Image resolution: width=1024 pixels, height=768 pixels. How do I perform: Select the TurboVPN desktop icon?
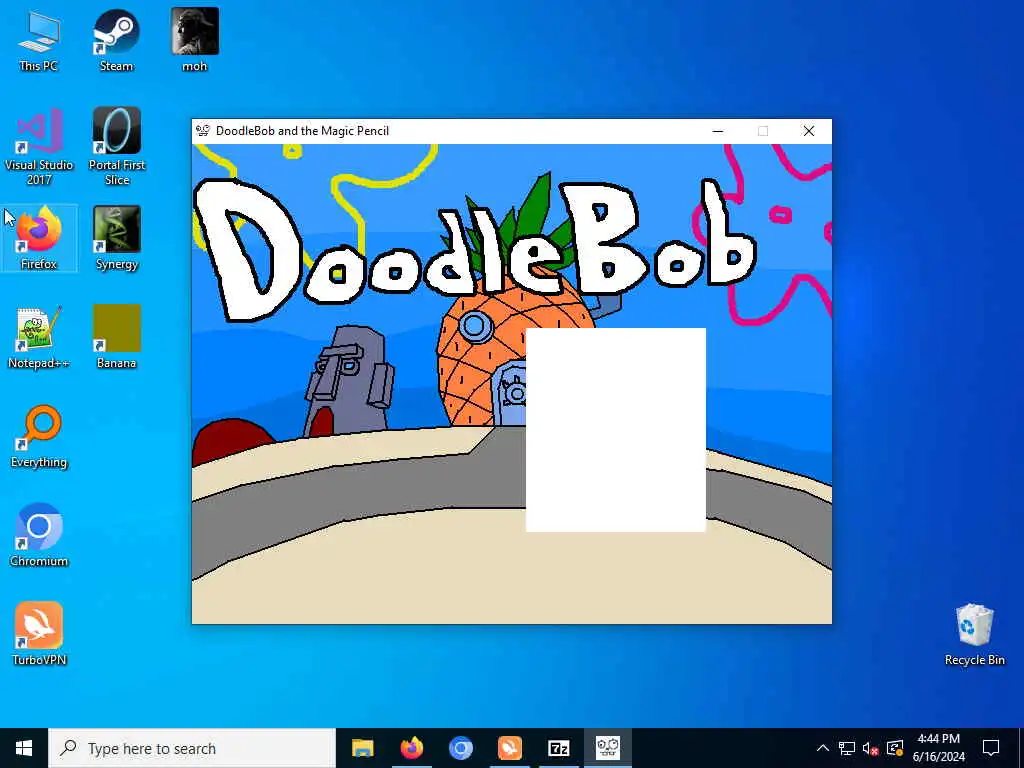39,633
